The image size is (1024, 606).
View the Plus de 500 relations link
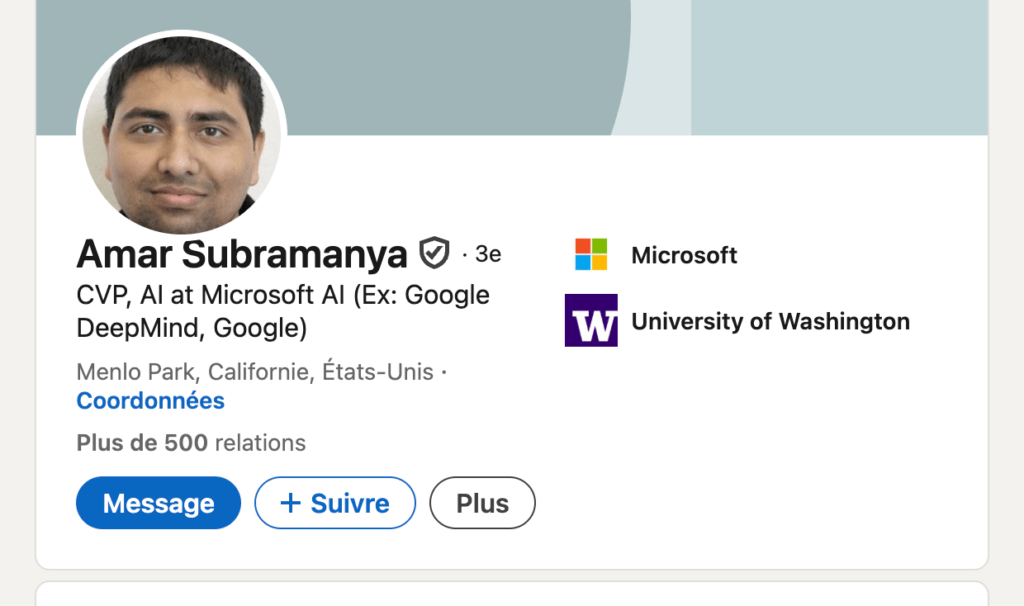(190, 442)
